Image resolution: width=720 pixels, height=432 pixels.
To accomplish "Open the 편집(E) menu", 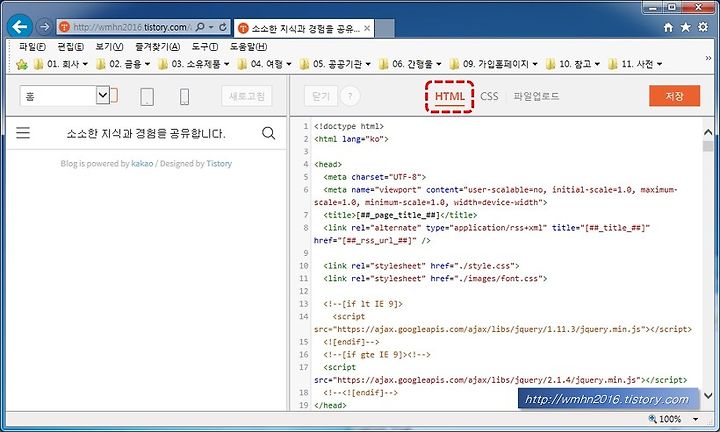I will pyautogui.click(x=70, y=46).
